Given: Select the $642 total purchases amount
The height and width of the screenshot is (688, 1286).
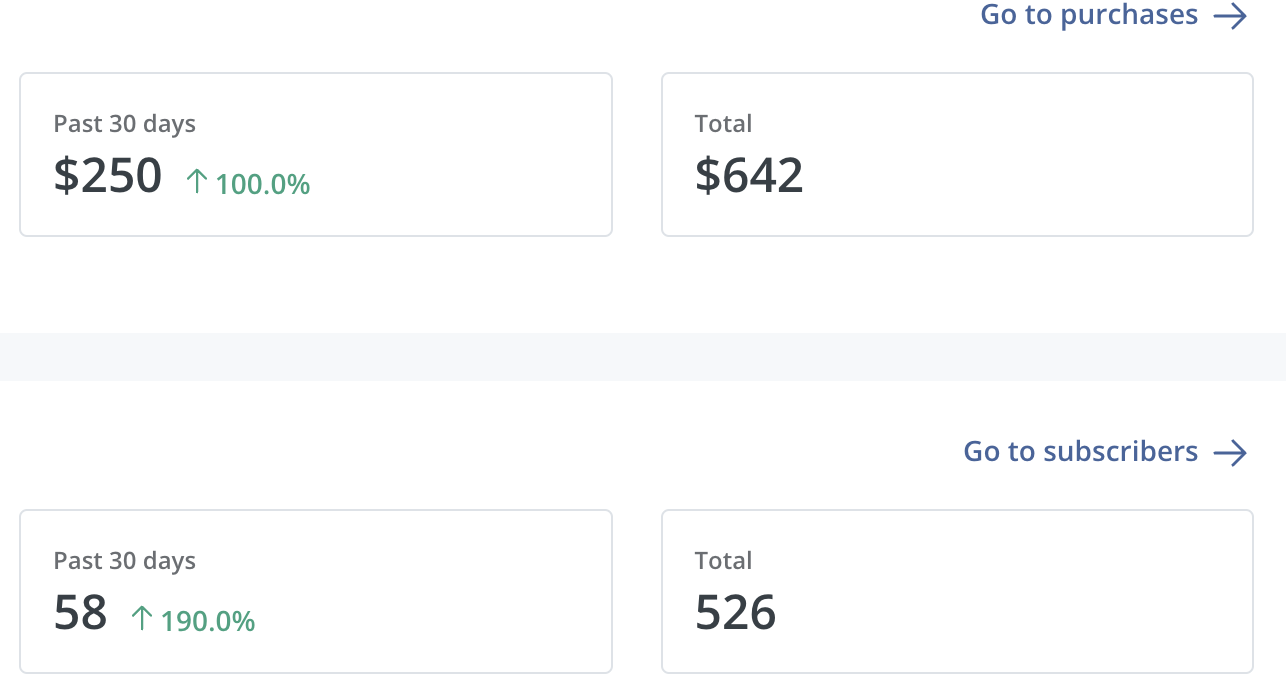Looking at the screenshot, I should [x=749, y=176].
